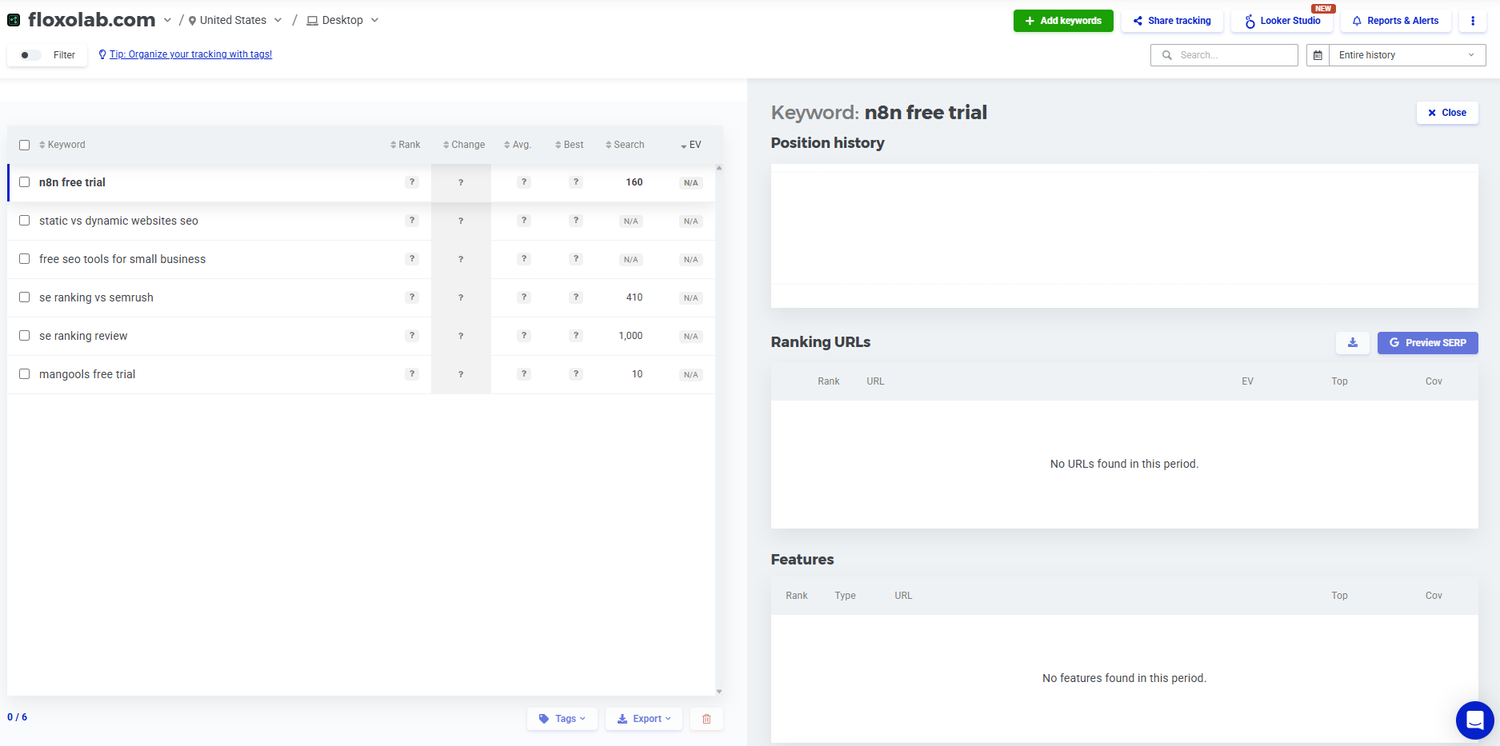Click the EV N/A badge for mangools free trial
The image size is (1500, 746).
pos(691,375)
